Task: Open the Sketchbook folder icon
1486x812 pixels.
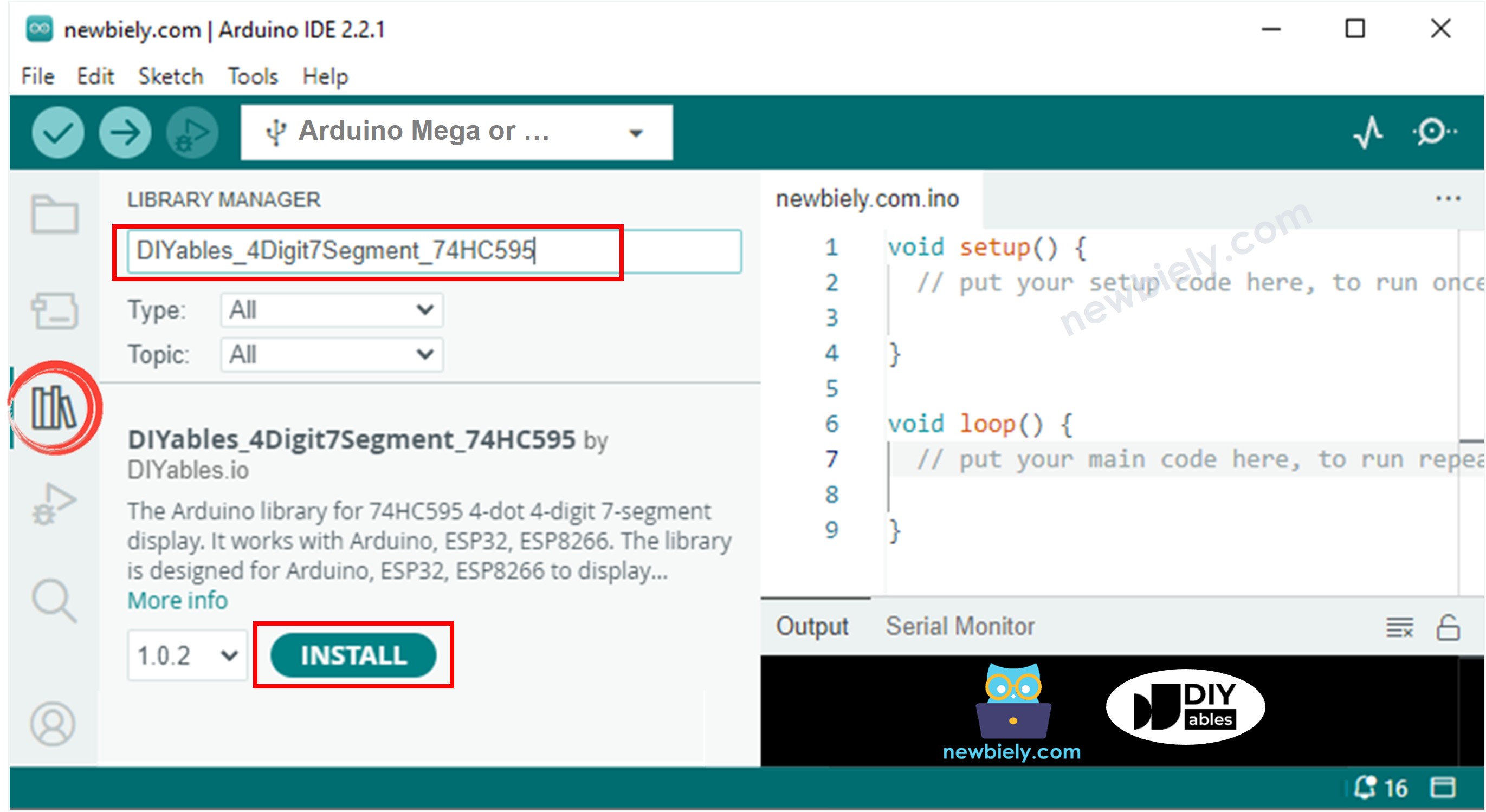Action: click(x=55, y=215)
